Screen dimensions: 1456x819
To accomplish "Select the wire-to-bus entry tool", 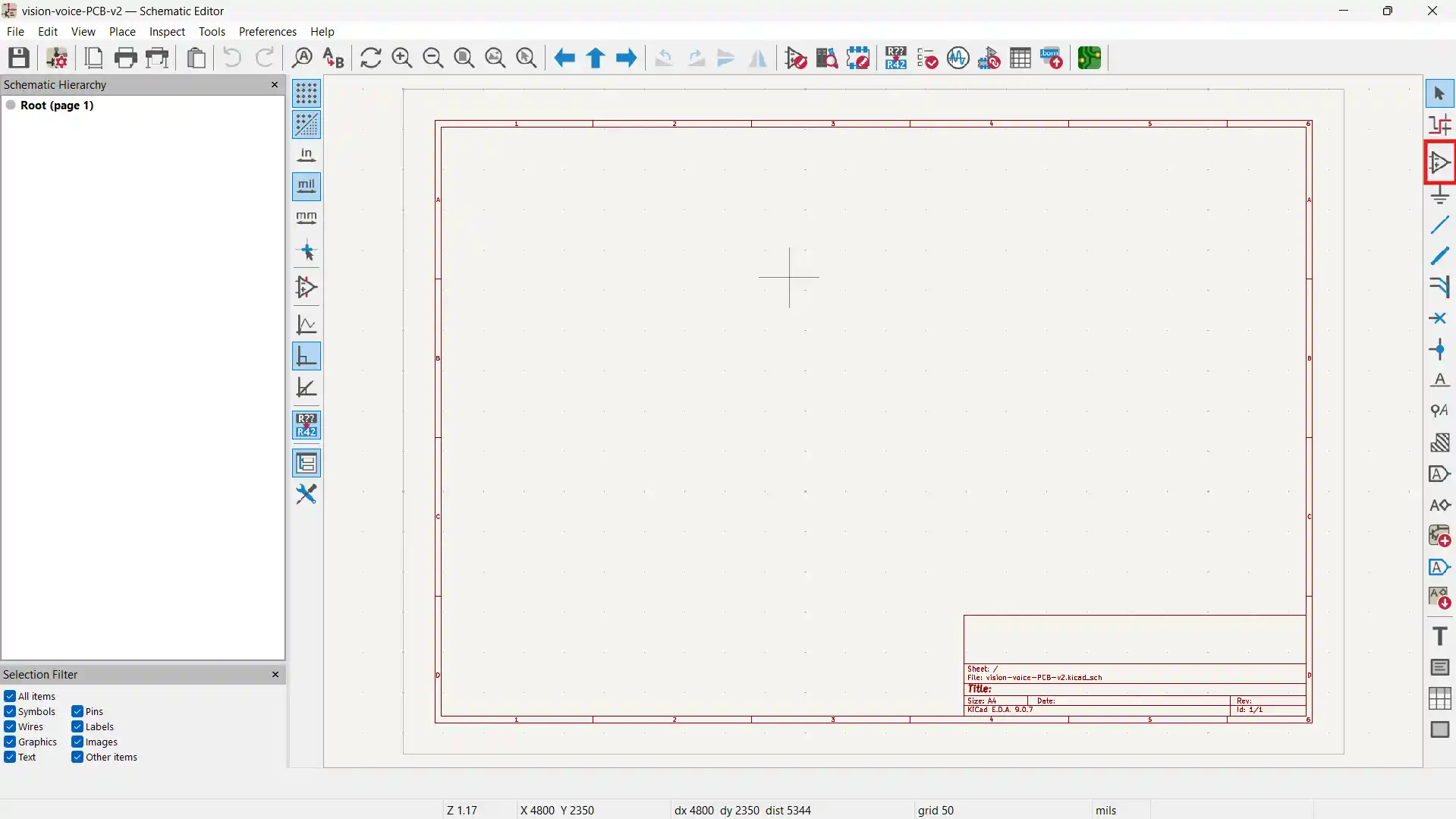I will pyautogui.click(x=1439, y=287).
